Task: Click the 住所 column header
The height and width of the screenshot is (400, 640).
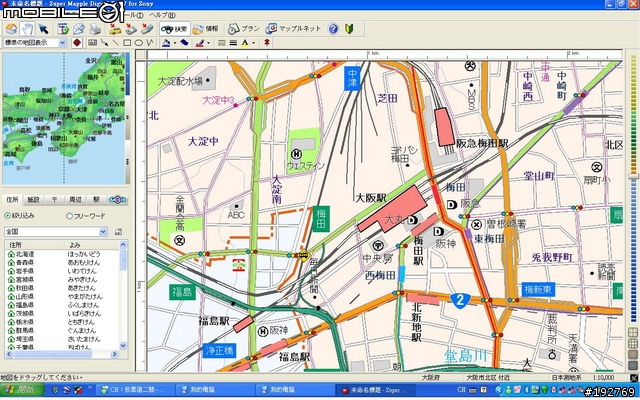Action: (35, 245)
